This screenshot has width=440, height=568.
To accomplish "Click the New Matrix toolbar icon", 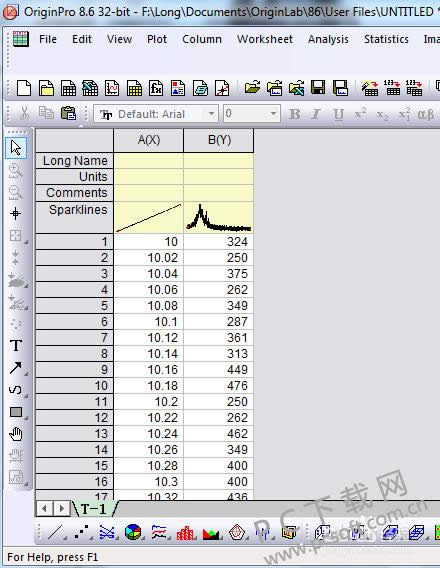I will pos(134,88).
